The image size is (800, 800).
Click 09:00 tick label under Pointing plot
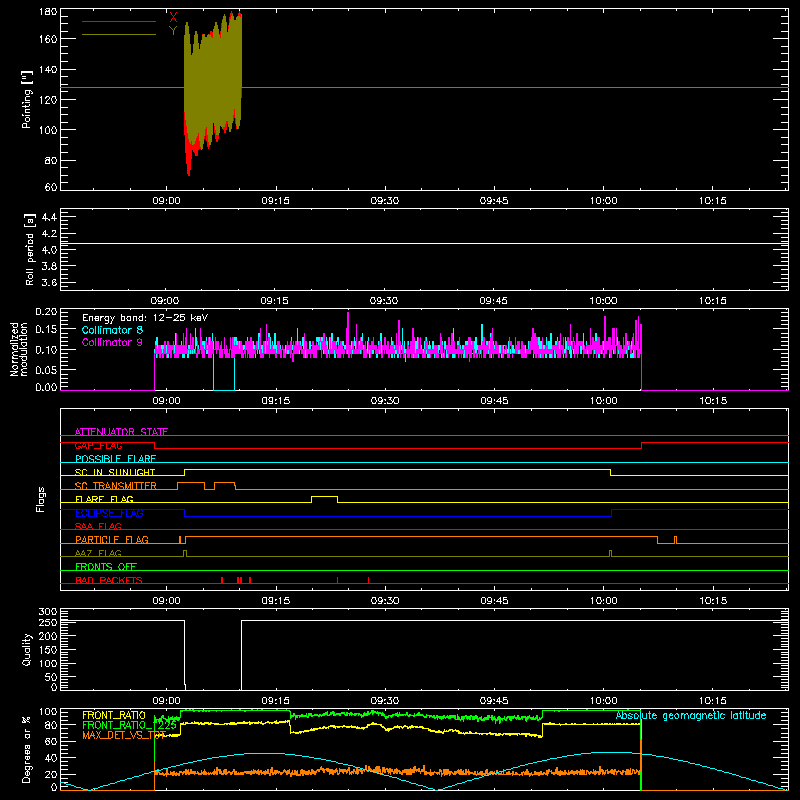pyautogui.click(x=166, y=201)
